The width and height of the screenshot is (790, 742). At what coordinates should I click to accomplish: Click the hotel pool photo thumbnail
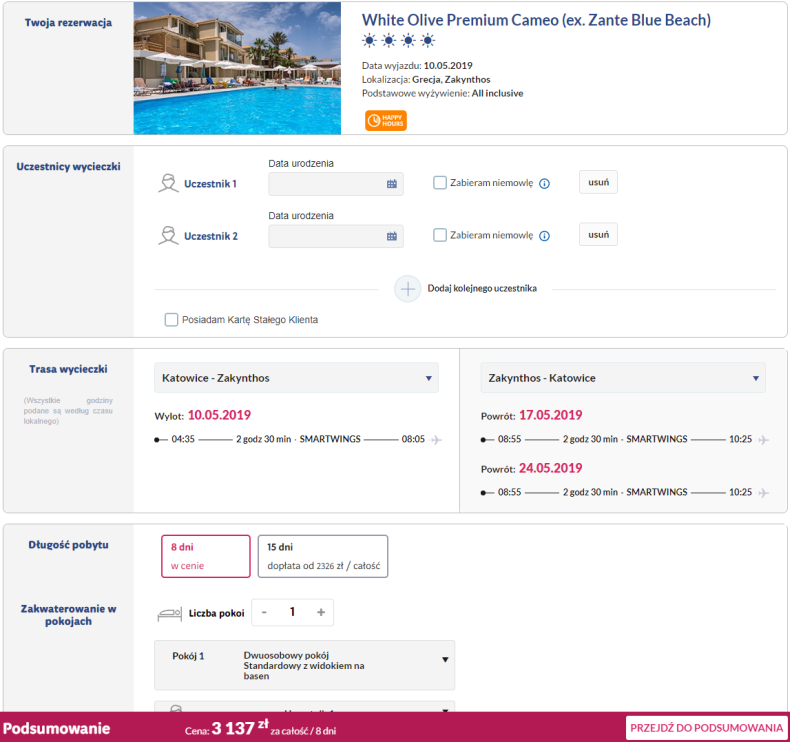click(x=237, y=68)
